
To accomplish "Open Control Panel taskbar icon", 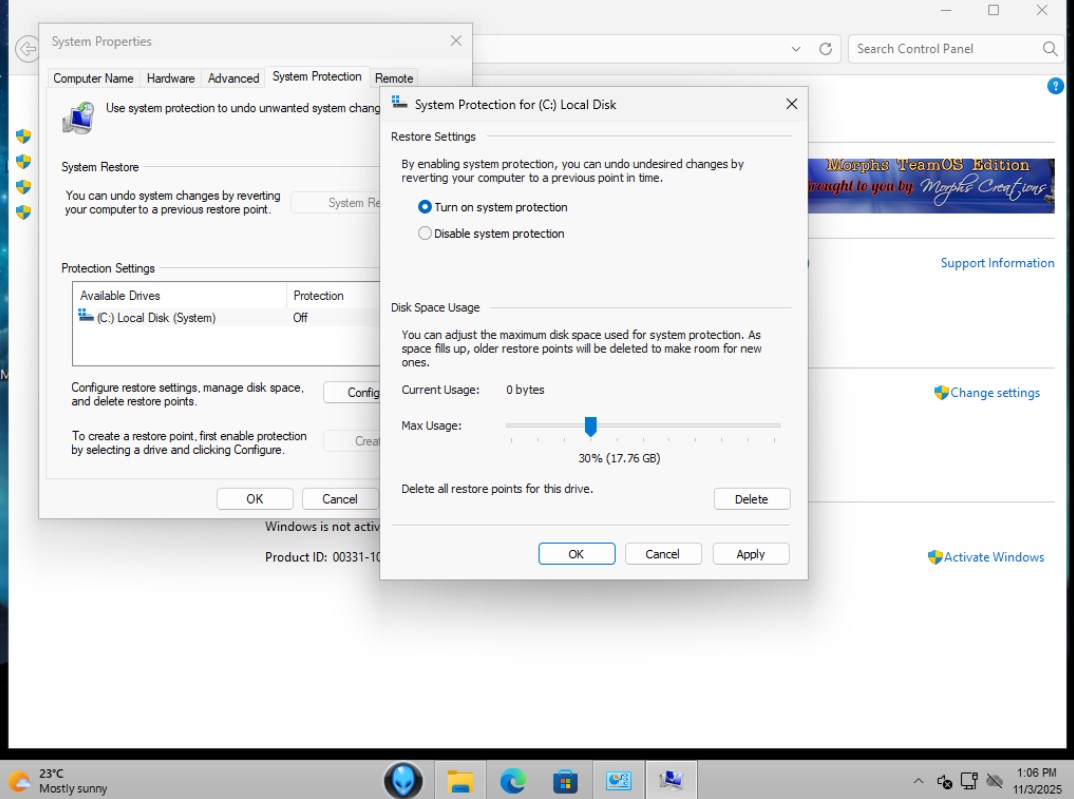I will (618, 781).
